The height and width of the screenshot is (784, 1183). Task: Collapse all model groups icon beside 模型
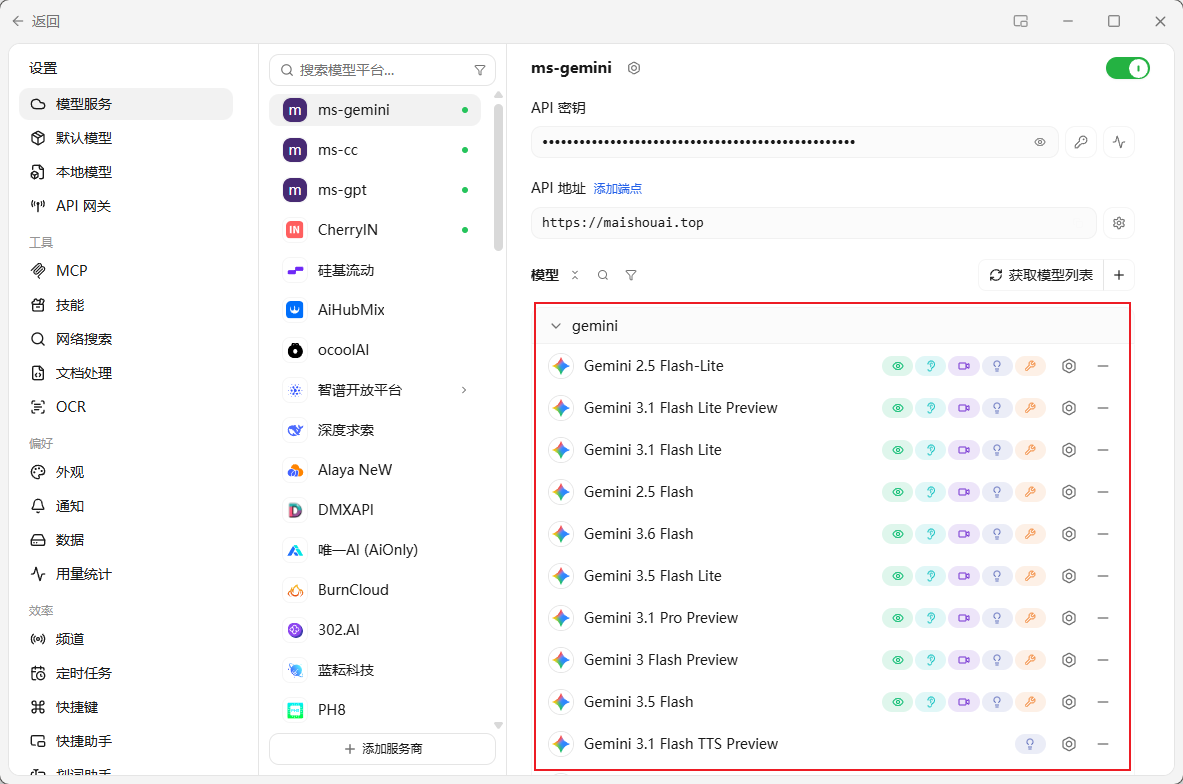pyautogui.click(x=575, y=275)
